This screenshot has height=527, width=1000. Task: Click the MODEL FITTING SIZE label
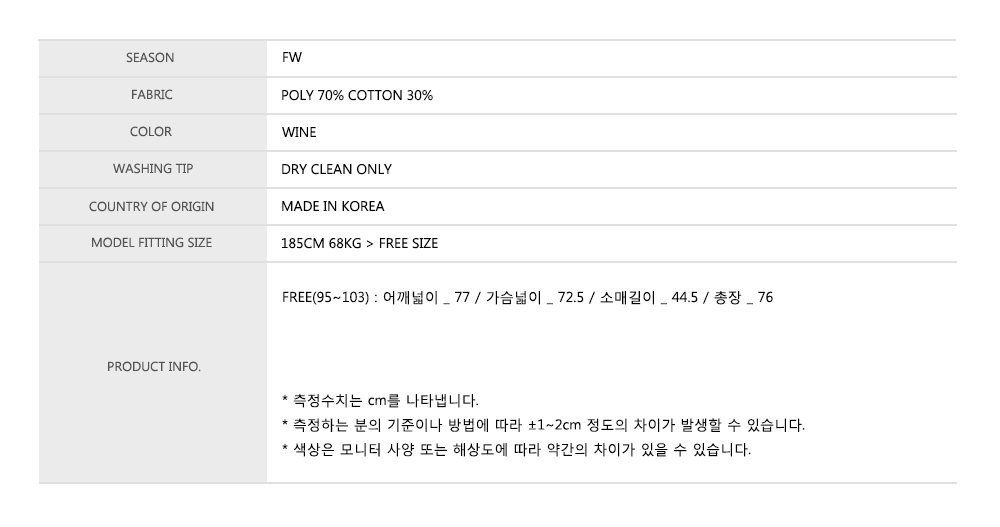point(151,243)
